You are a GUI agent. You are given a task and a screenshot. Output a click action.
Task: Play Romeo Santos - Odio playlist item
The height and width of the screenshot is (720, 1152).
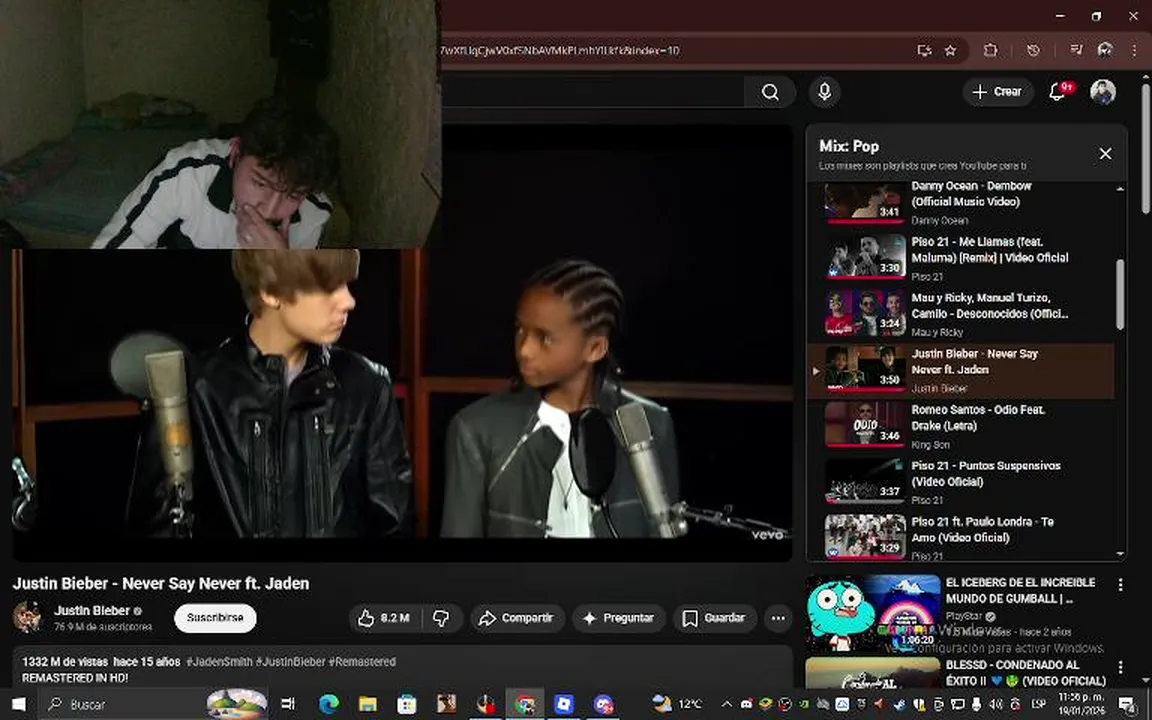(x=961, y=426)
